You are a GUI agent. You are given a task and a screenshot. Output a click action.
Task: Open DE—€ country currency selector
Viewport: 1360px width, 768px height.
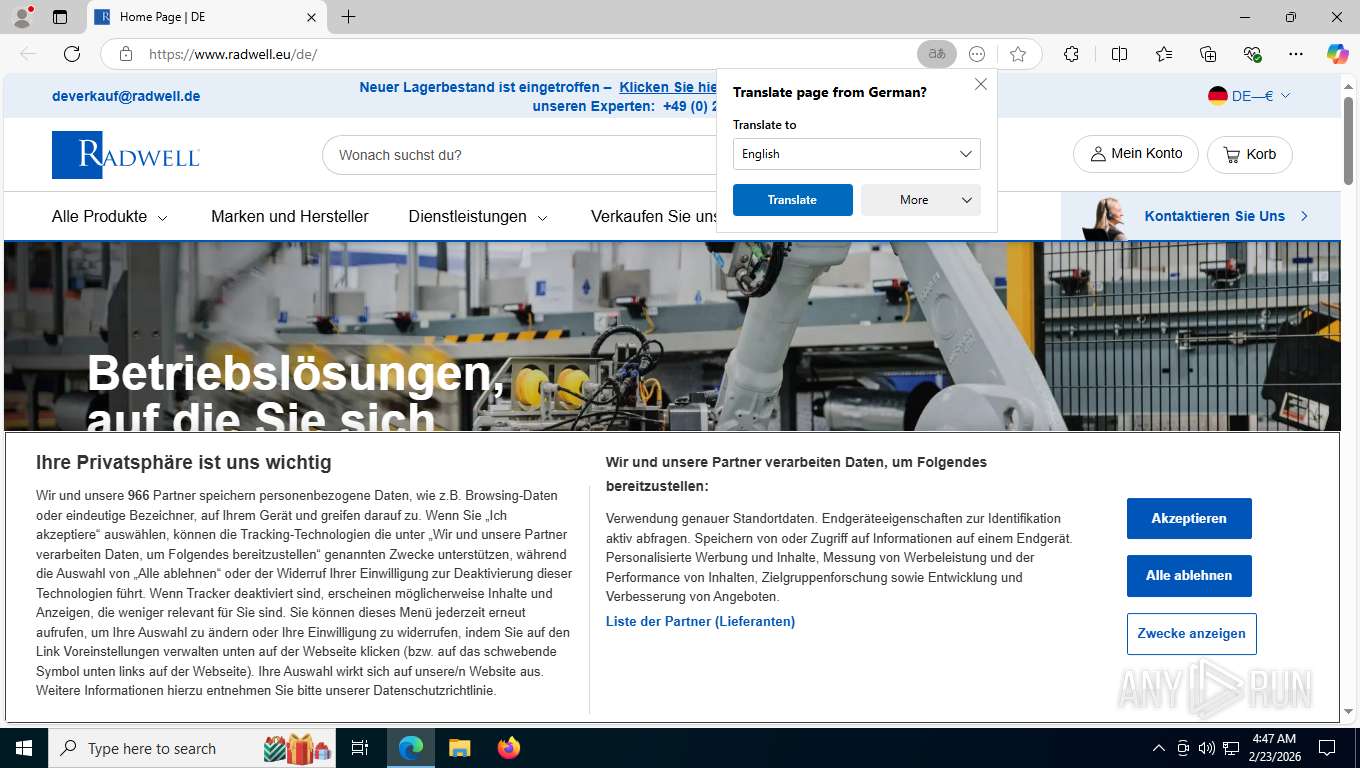tap(1249, 96)
